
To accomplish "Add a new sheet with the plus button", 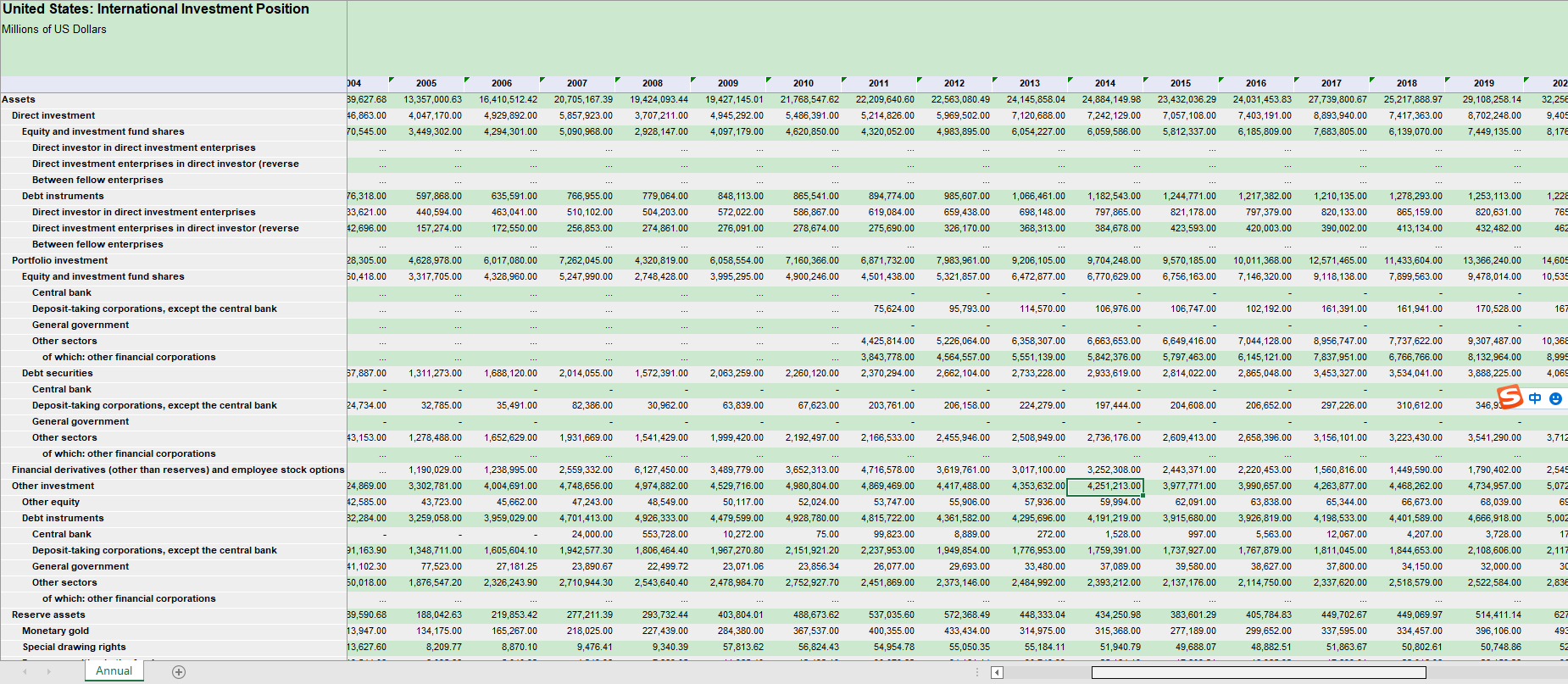I will click(x=179, y=672).
